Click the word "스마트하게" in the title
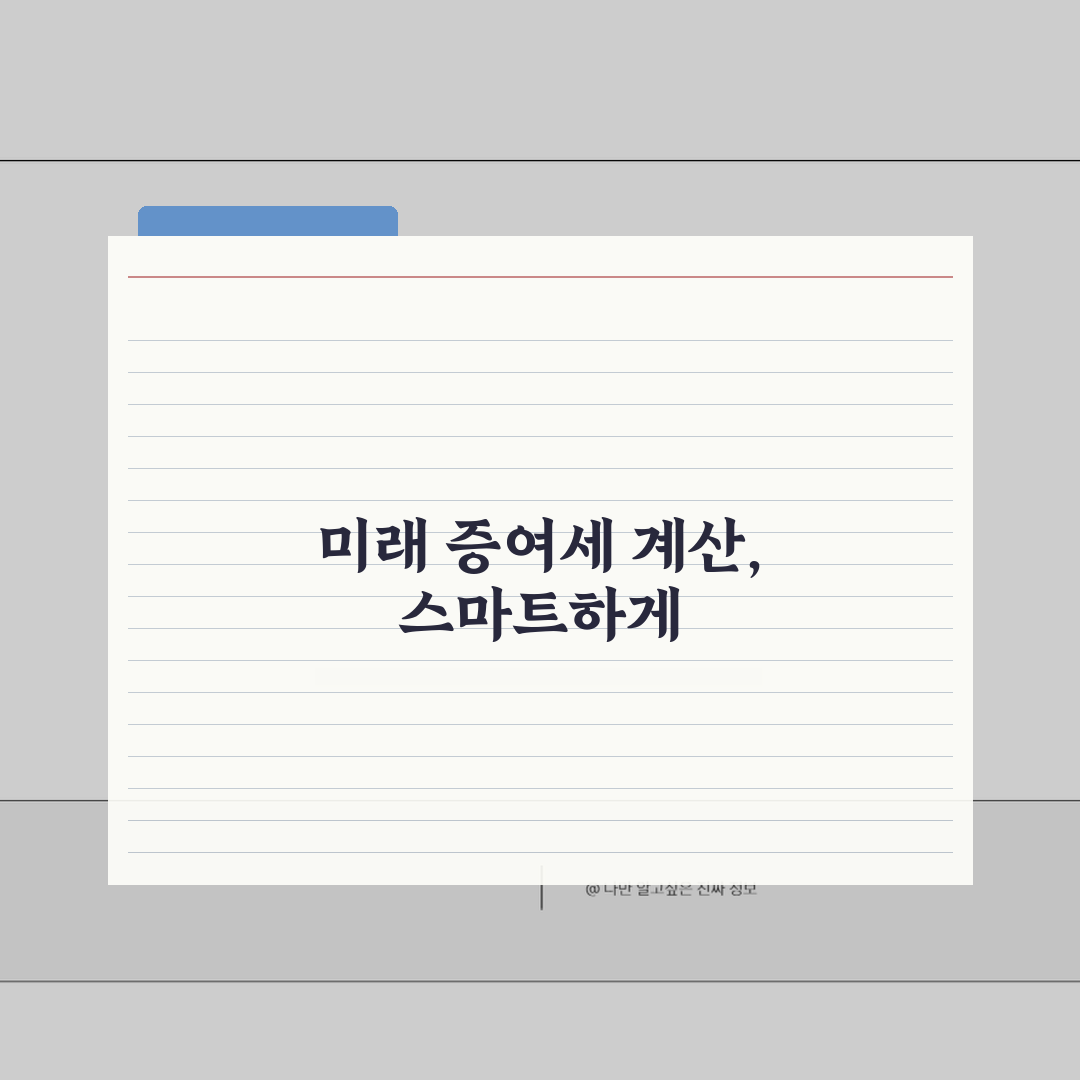 point(540,614)
